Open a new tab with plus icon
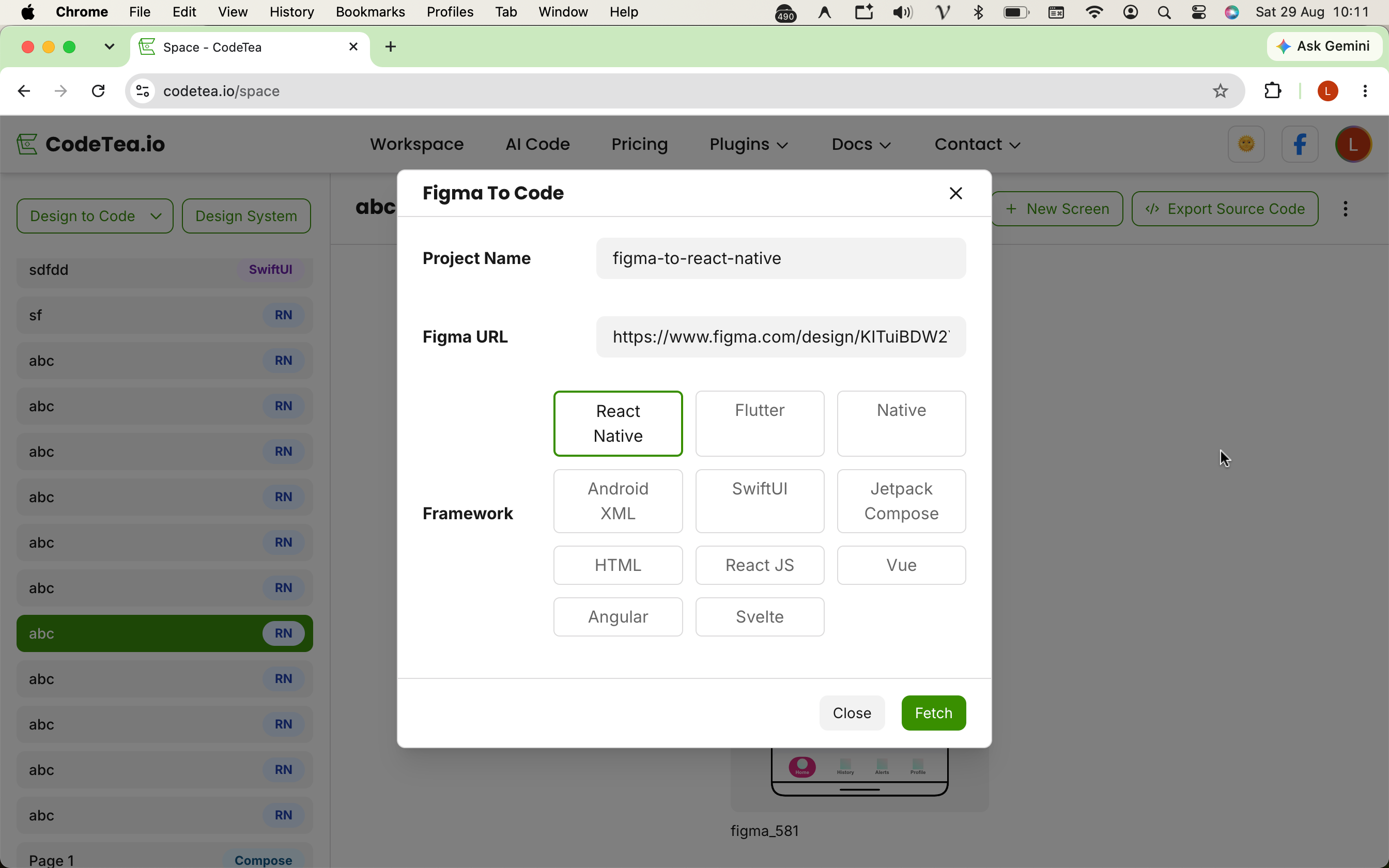Screen dimensions: 1389x868 point(391,47)
